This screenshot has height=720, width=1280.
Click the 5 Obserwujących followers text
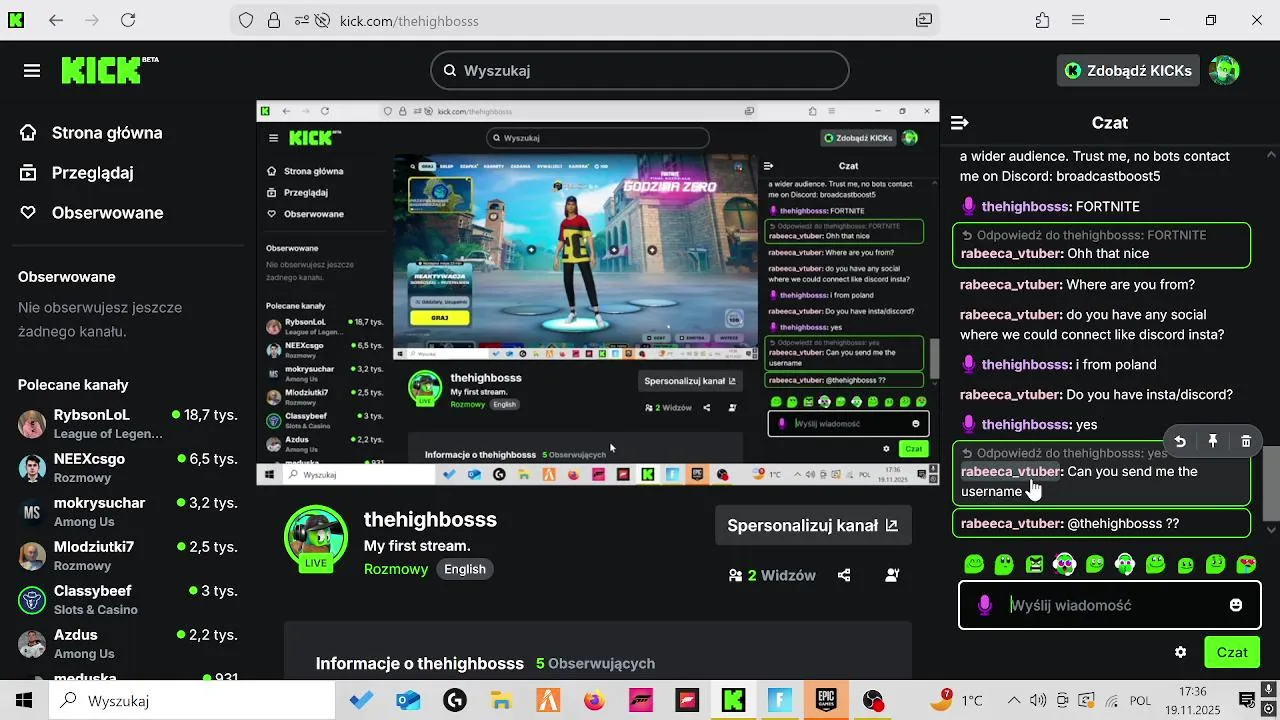point(595,663)
